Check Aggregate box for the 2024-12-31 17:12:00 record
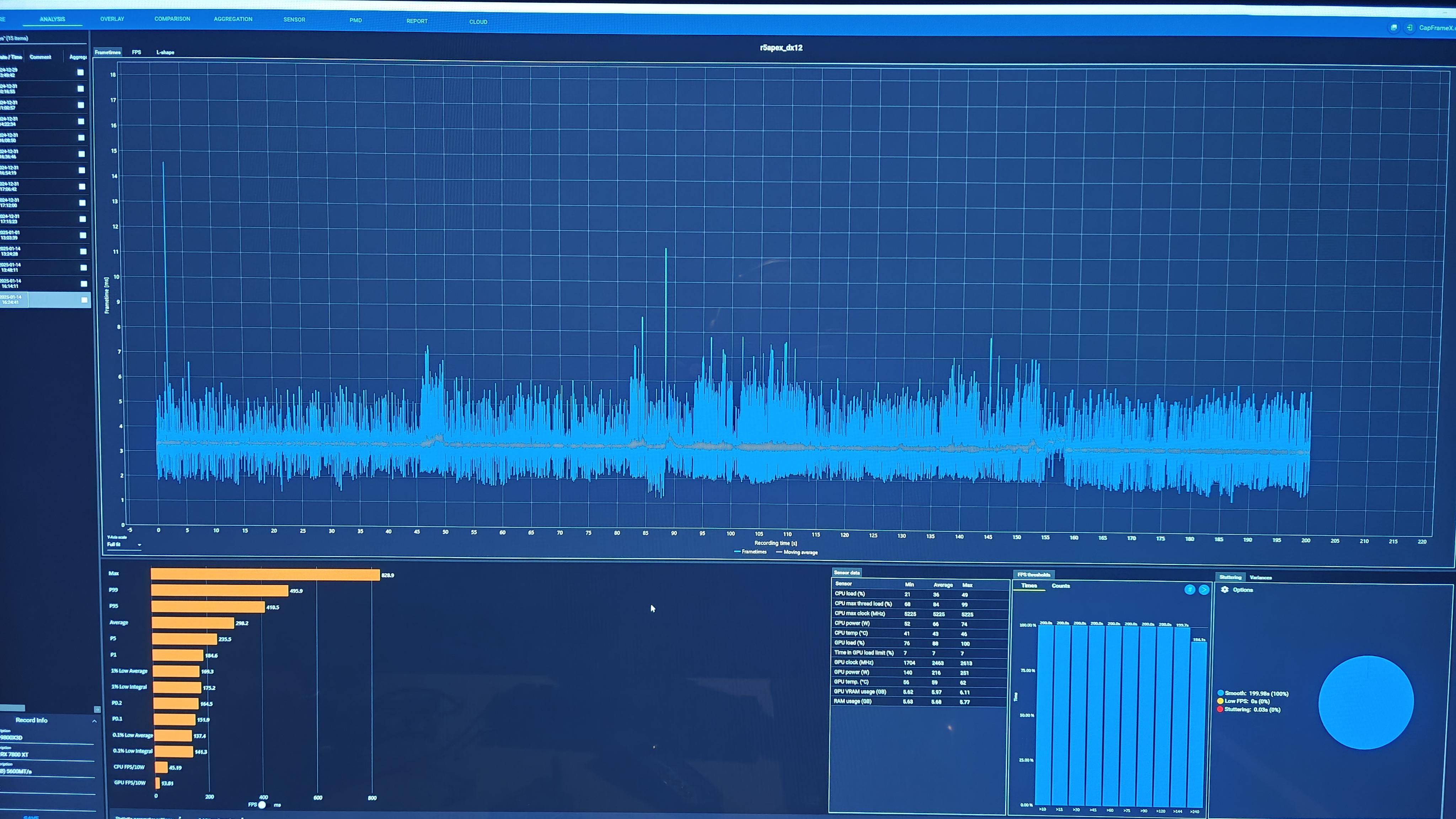Image resolution: width=1456 pixels, height=819 pixels. [82, 202]
